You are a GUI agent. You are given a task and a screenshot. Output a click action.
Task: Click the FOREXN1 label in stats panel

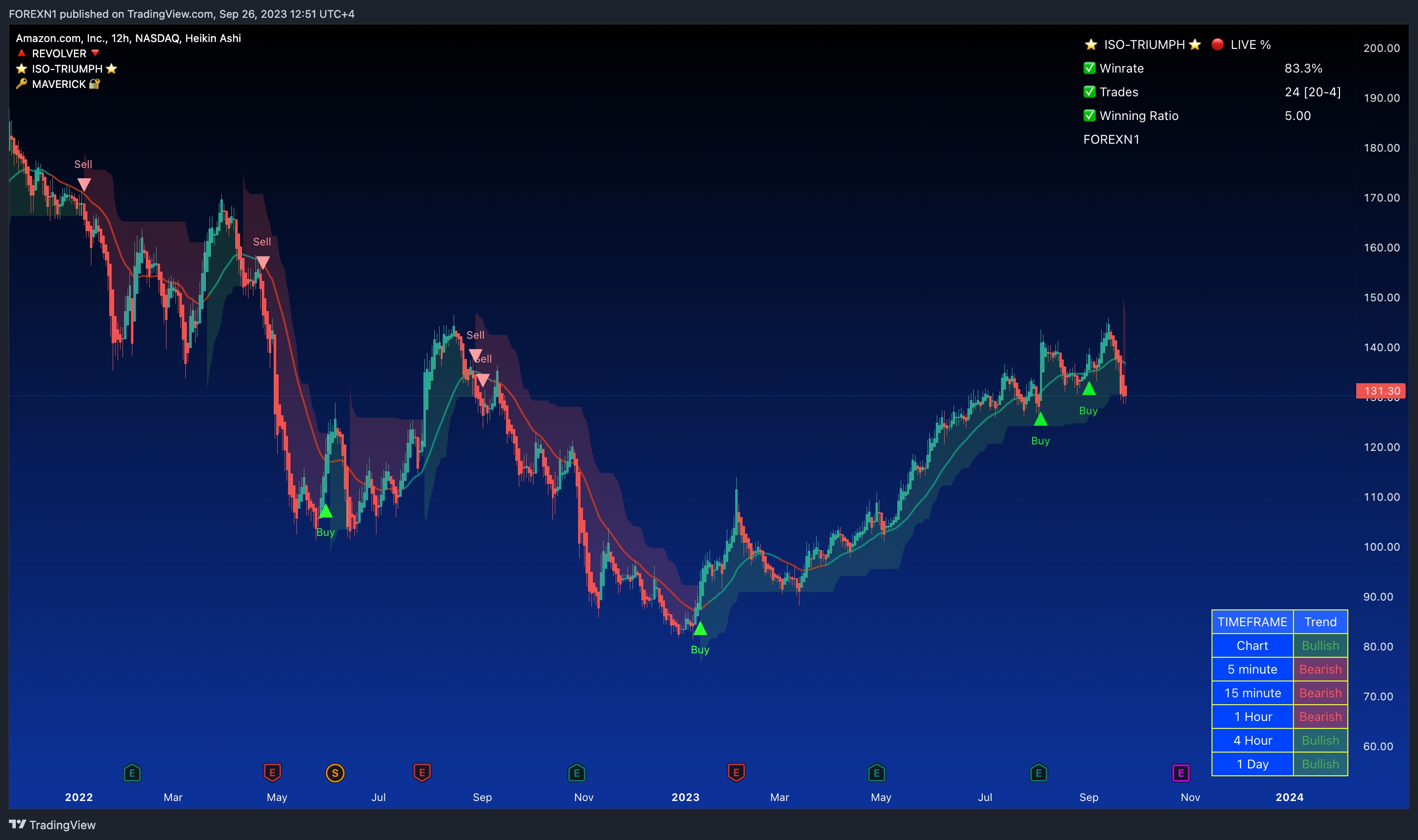point(1111,139)
